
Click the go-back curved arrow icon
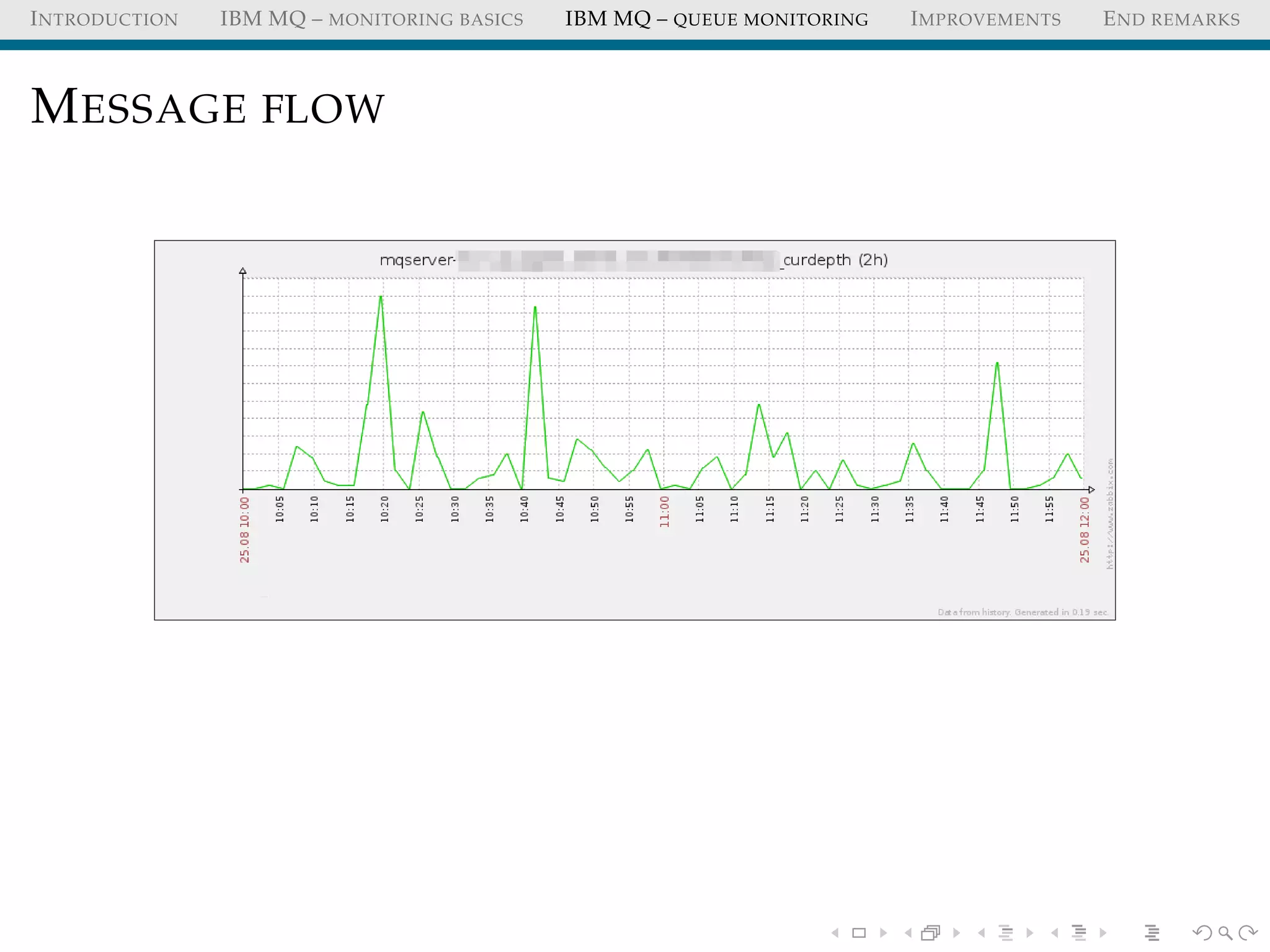point(1202,933)
